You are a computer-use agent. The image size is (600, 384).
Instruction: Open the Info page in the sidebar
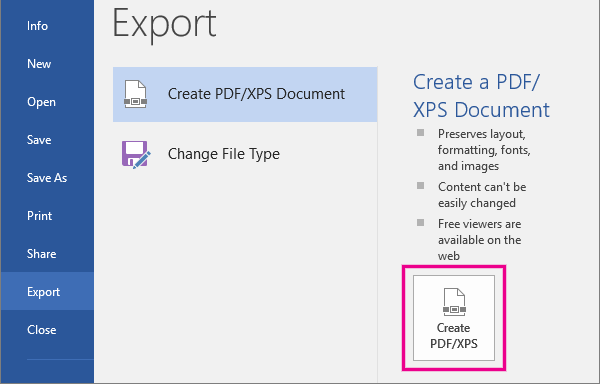(47, 26)
